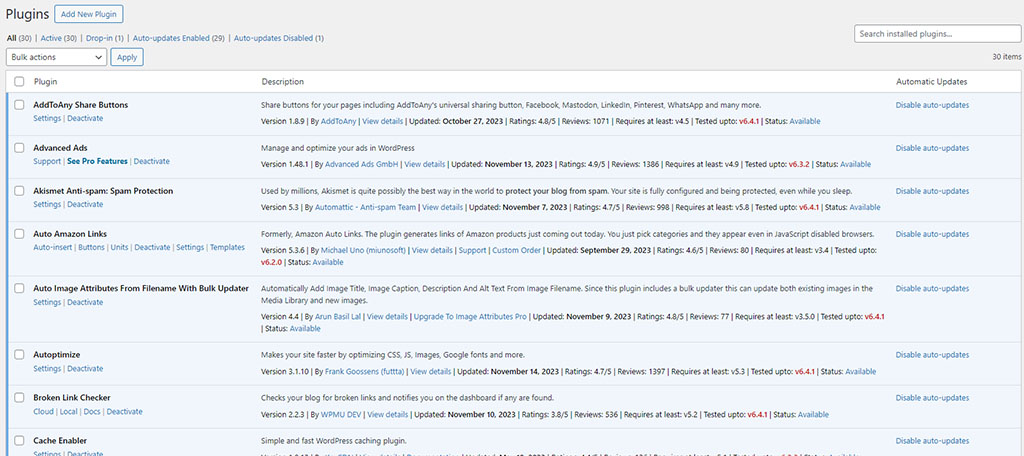Open Cloud link for Broken Link Checker

click(43, 412)
